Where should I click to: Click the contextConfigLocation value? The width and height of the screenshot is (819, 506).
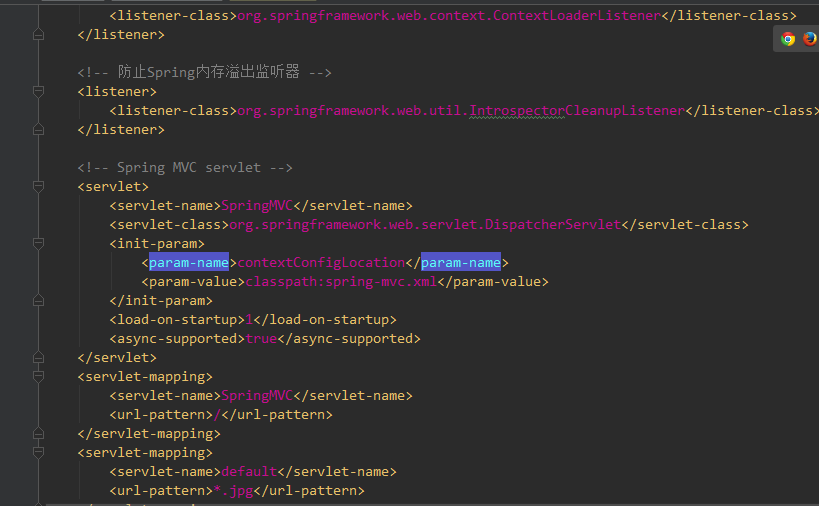[321, 263]
